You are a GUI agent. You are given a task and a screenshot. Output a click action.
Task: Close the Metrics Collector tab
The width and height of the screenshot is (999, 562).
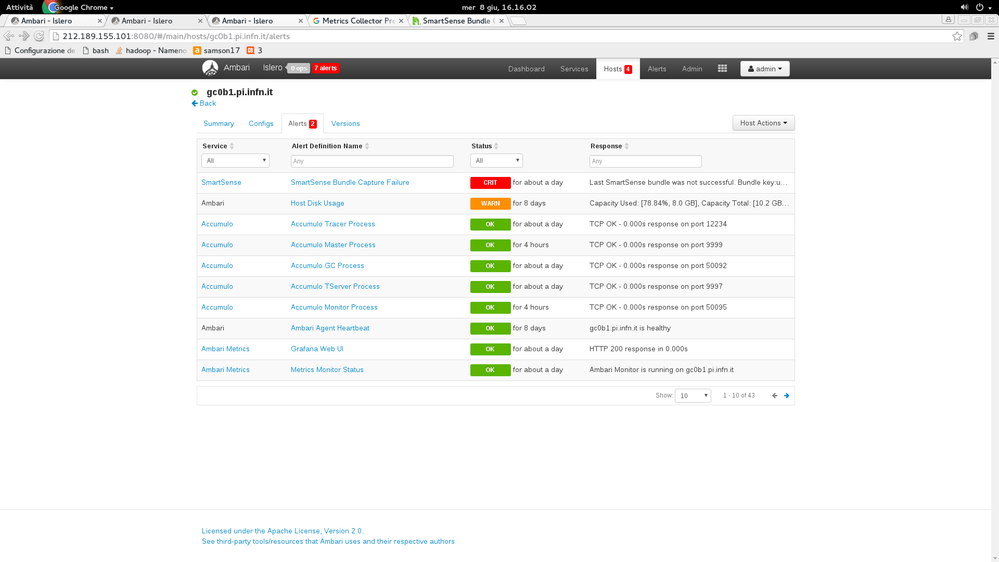click(401, 21)
